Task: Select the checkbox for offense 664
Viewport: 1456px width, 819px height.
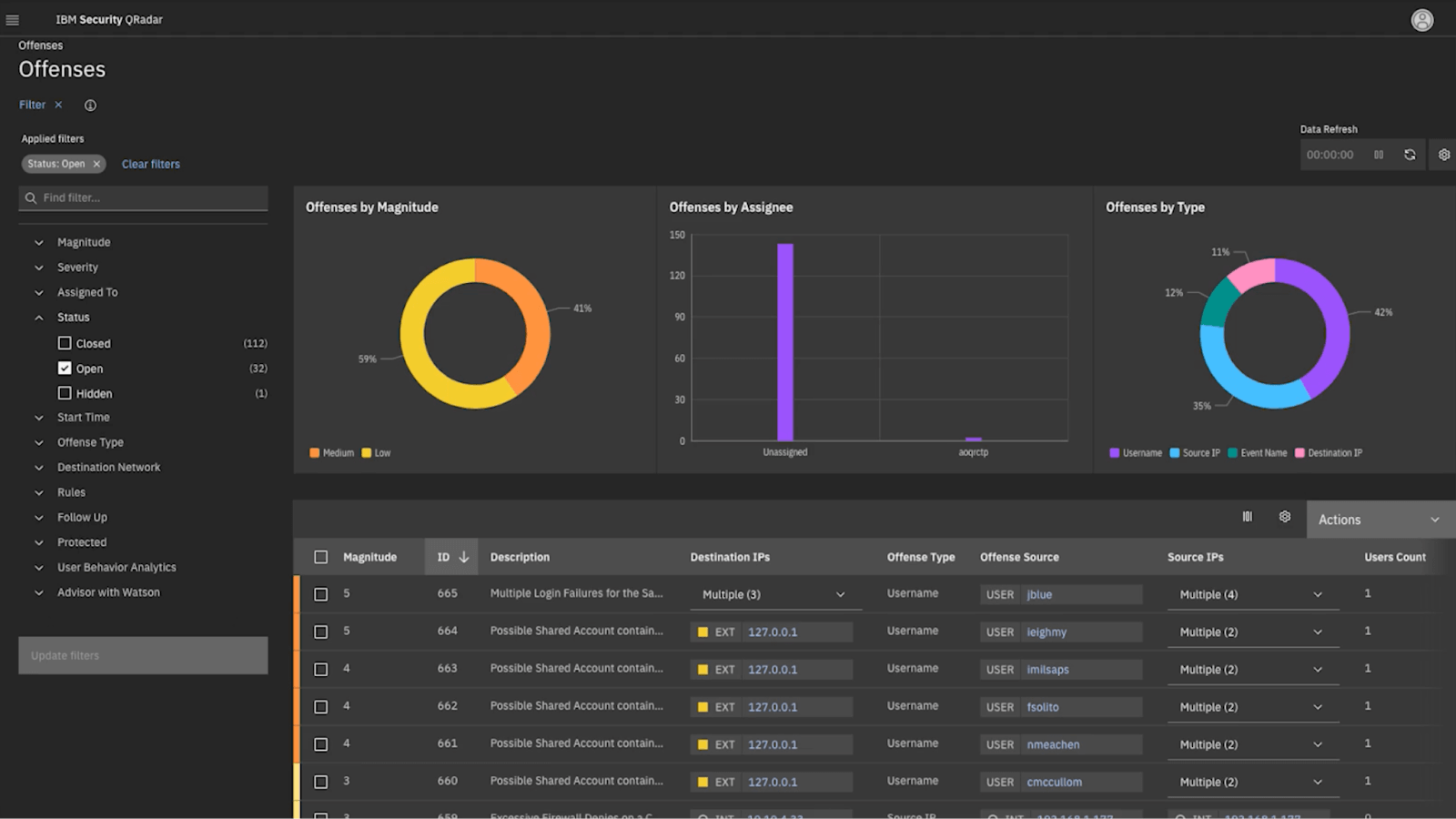Action: coord(320,631)
